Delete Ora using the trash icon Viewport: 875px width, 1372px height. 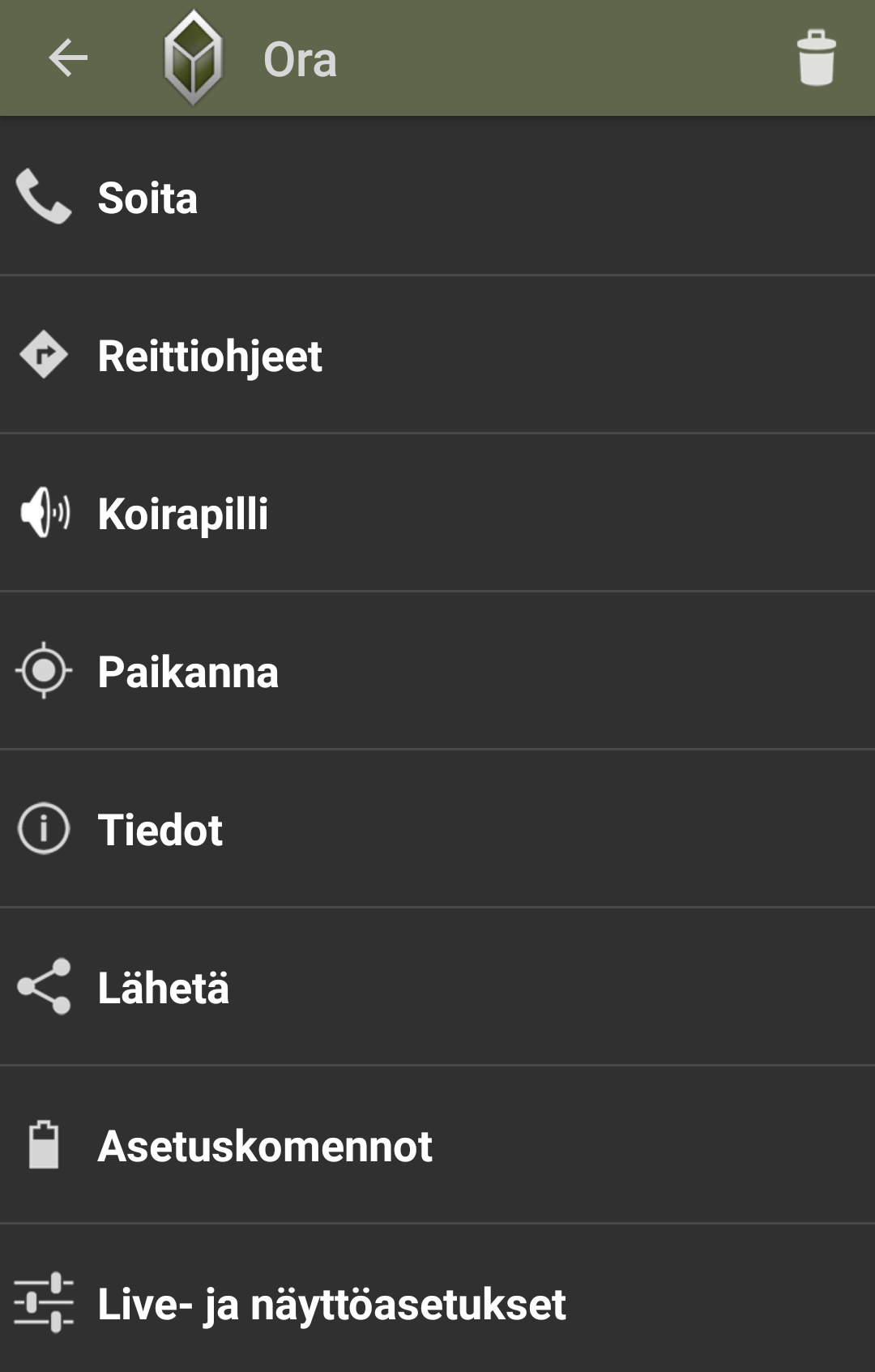click(x=816, y=58)
